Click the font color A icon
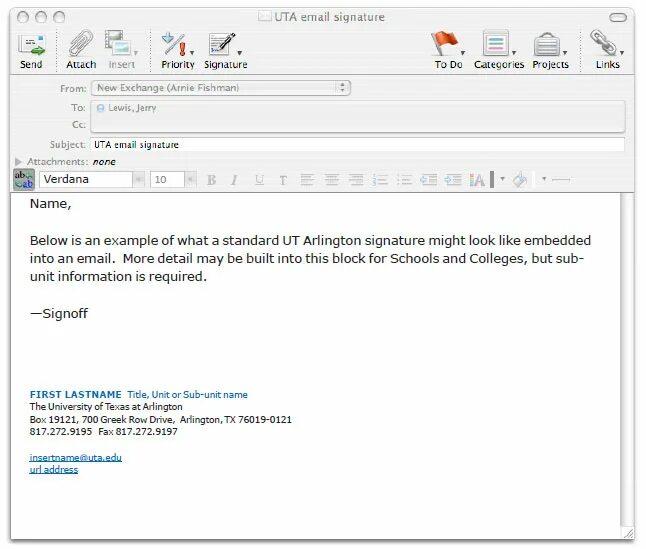Screen dimensions: 646x549 (x=477, y=180)
